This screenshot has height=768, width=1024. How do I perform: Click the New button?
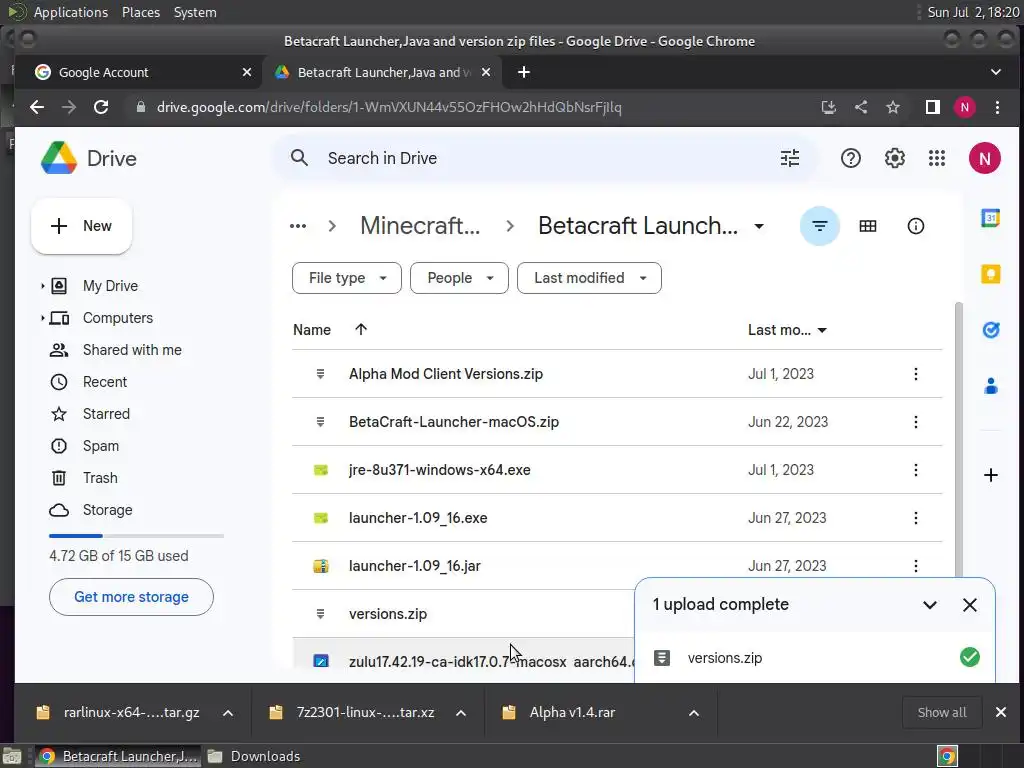82,226
